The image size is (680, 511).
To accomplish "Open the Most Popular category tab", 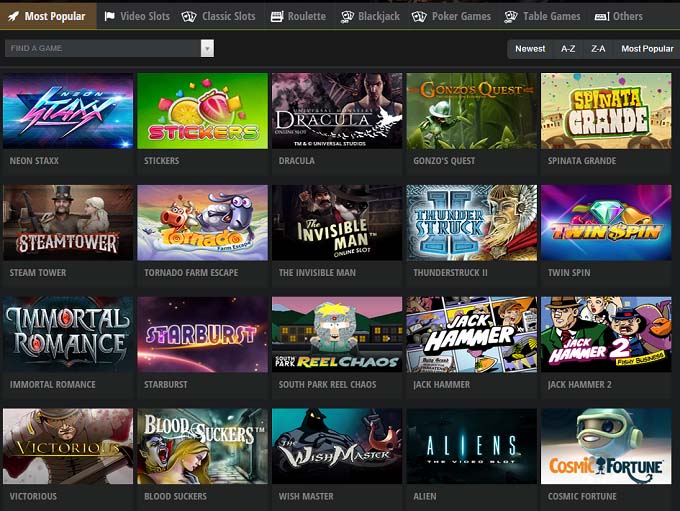I will pyautogui.click(x=48, y=16).
